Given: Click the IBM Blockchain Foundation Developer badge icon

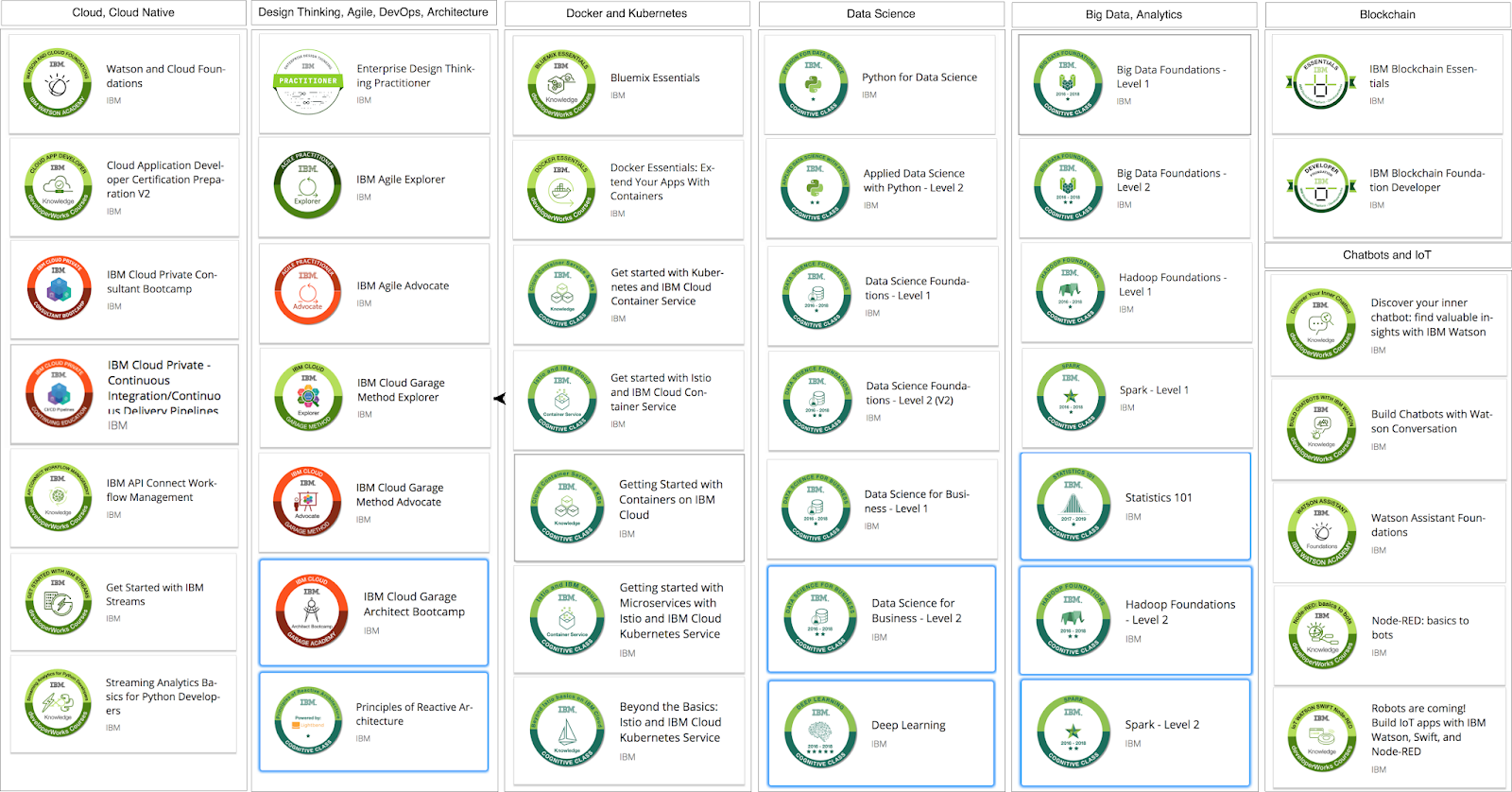Looking at the screenshot, I should tap(1321, 186).
